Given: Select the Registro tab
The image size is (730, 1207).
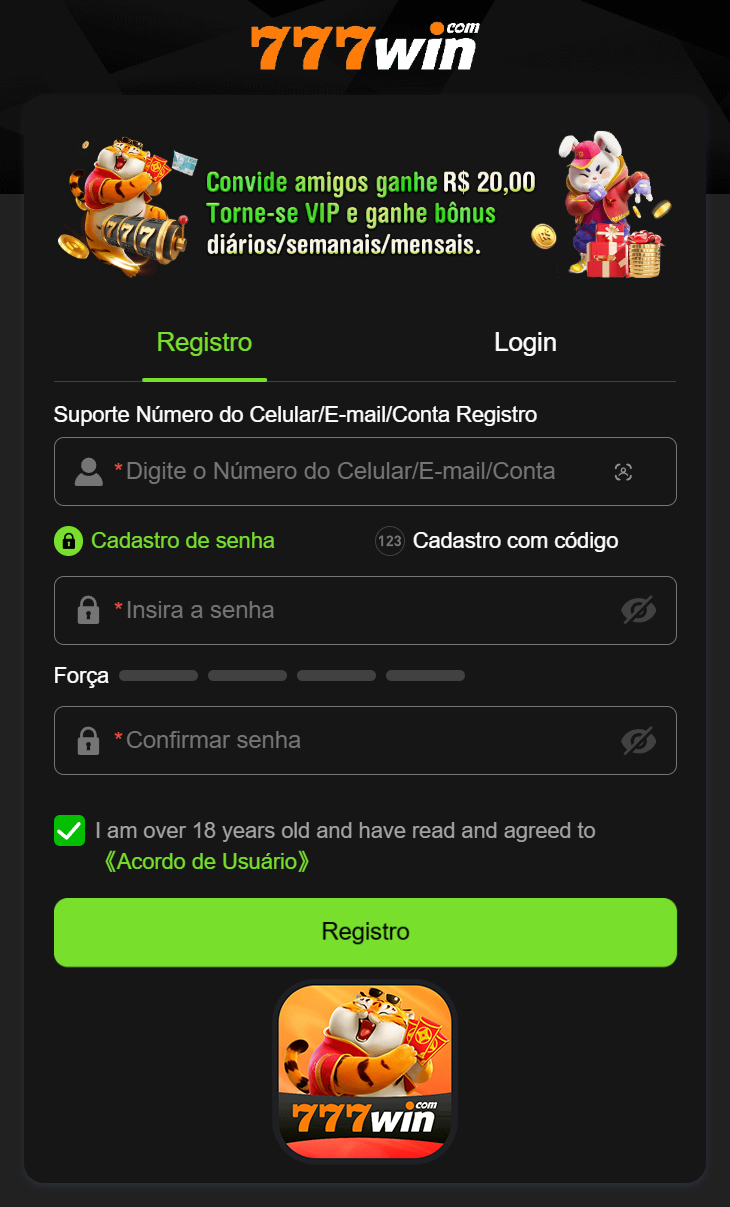Looking at the screenshot, I should [204, 342].
